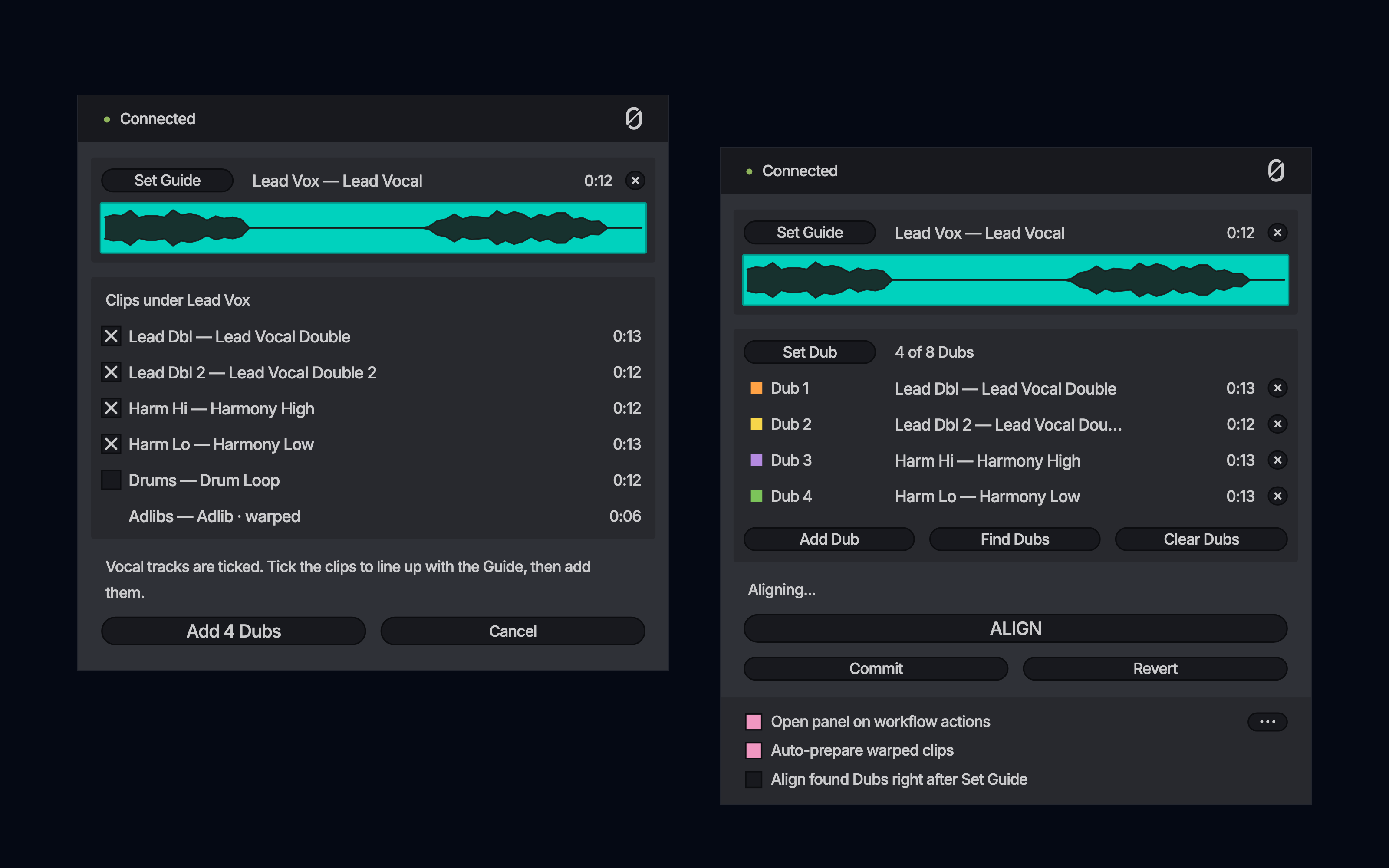Clear all dubs with Clear Dubs
Screen dimensions: 1389x868
[x=1201, y=539]
